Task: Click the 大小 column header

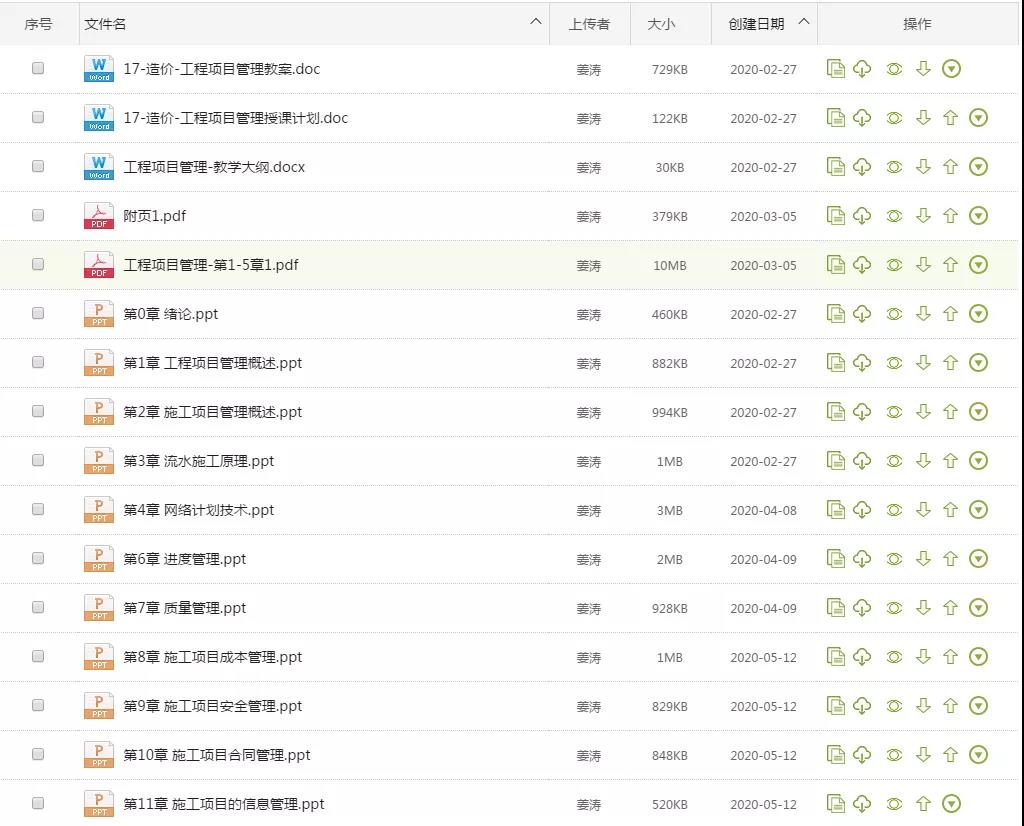Action: click(x=661, y=24)
